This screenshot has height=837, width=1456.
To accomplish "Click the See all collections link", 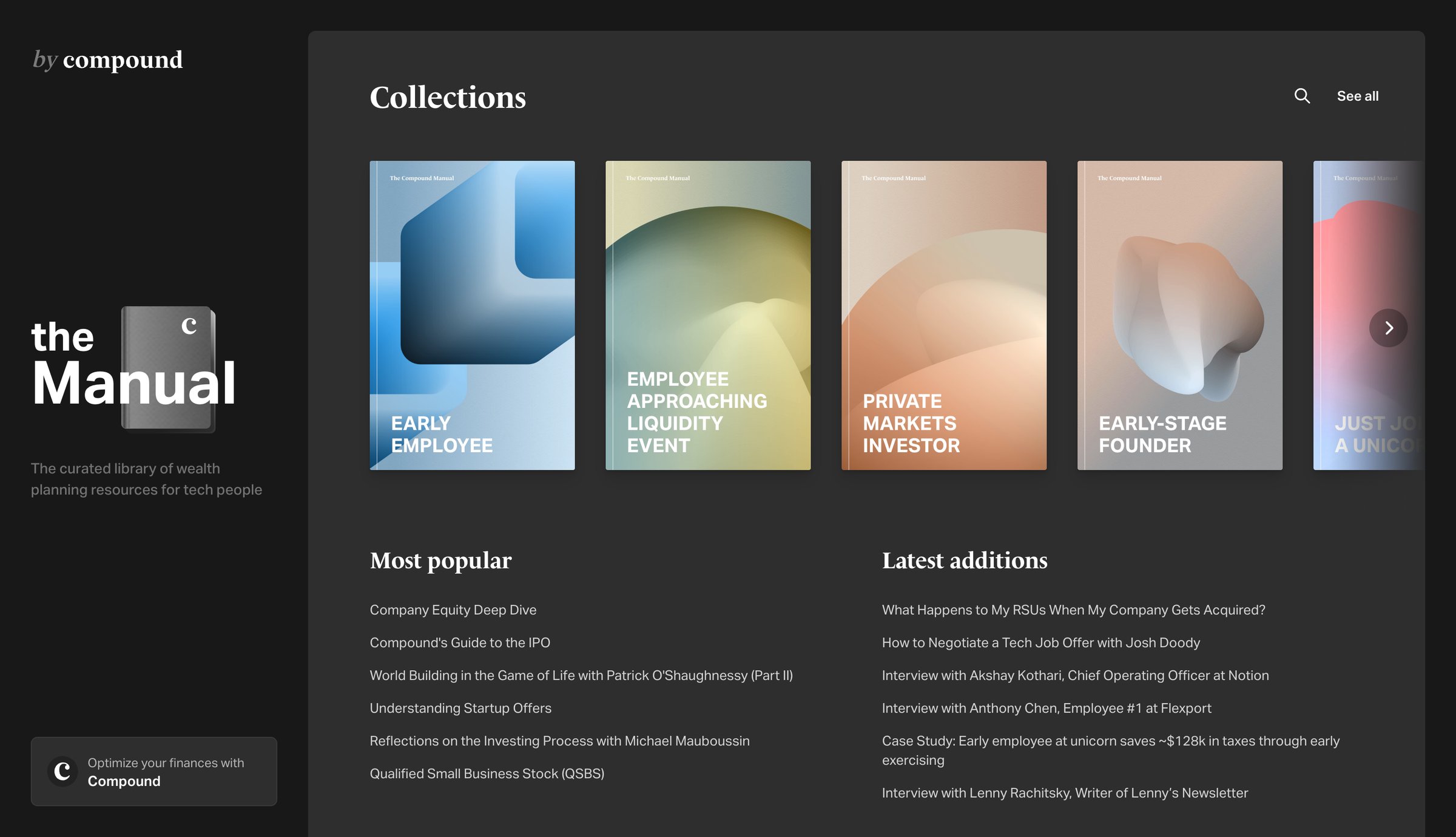I will point(1358,96).
